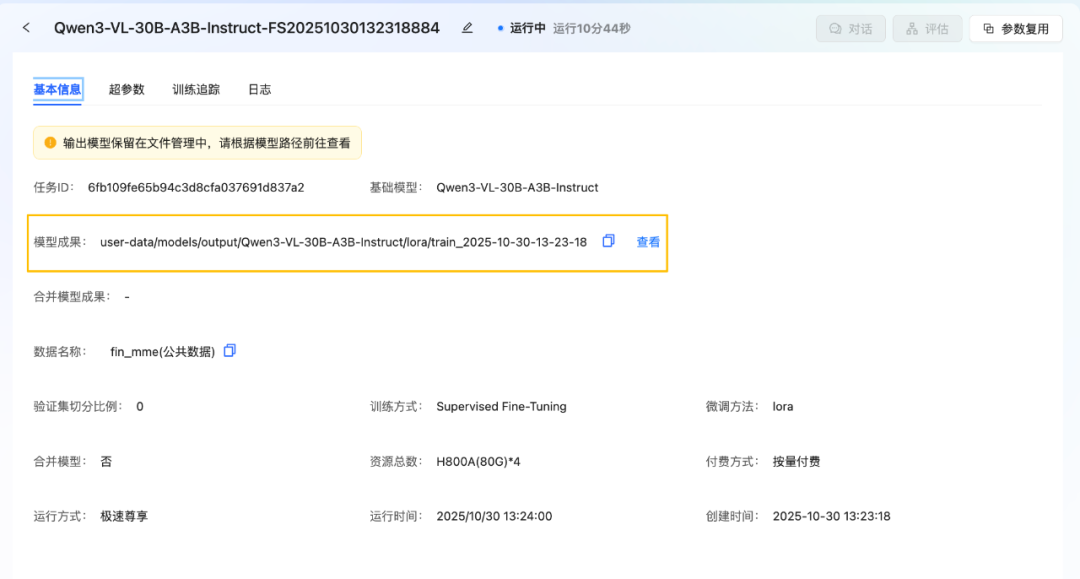Click the 运行10分44秒 runtime text
This screenshot has height=579, width=1080.
click(x=592, y=28)
